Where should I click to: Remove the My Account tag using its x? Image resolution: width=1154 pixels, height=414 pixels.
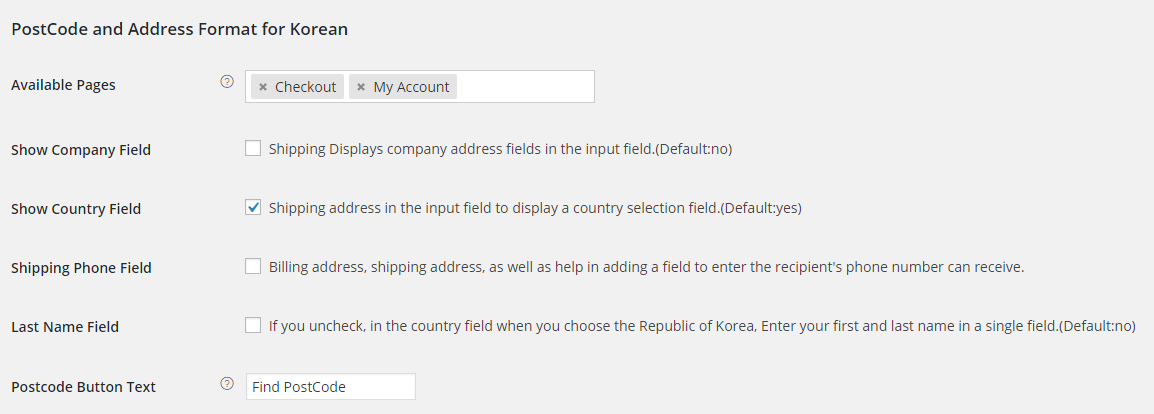361,87
